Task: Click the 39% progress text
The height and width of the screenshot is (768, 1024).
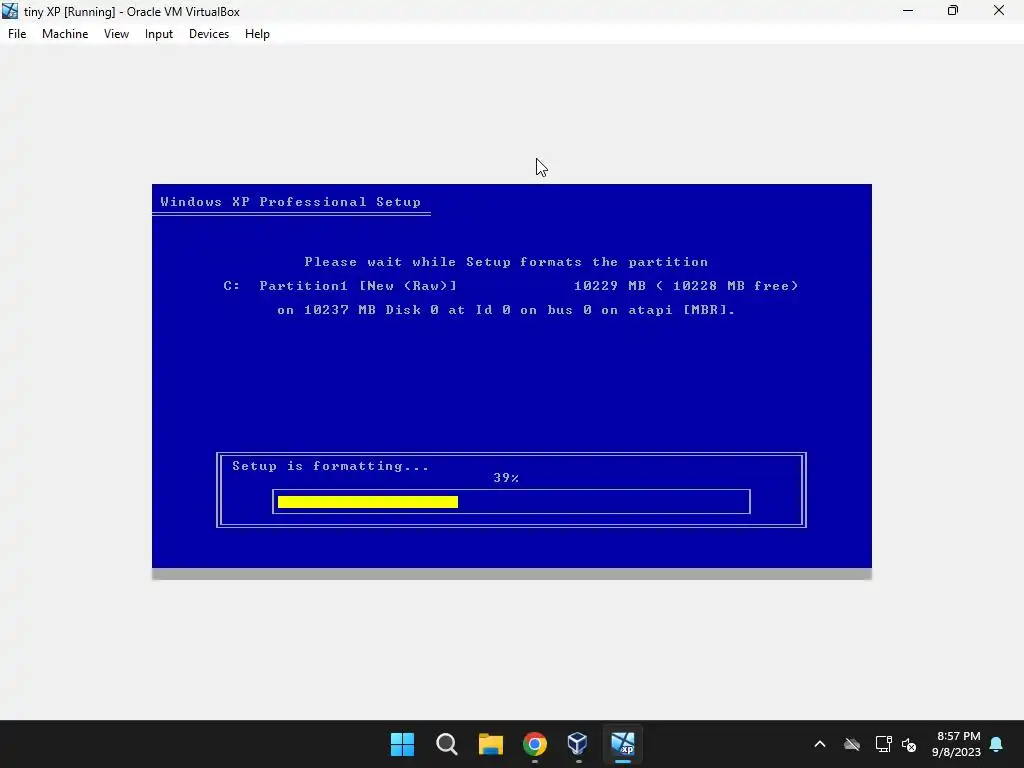Action: 506,477
